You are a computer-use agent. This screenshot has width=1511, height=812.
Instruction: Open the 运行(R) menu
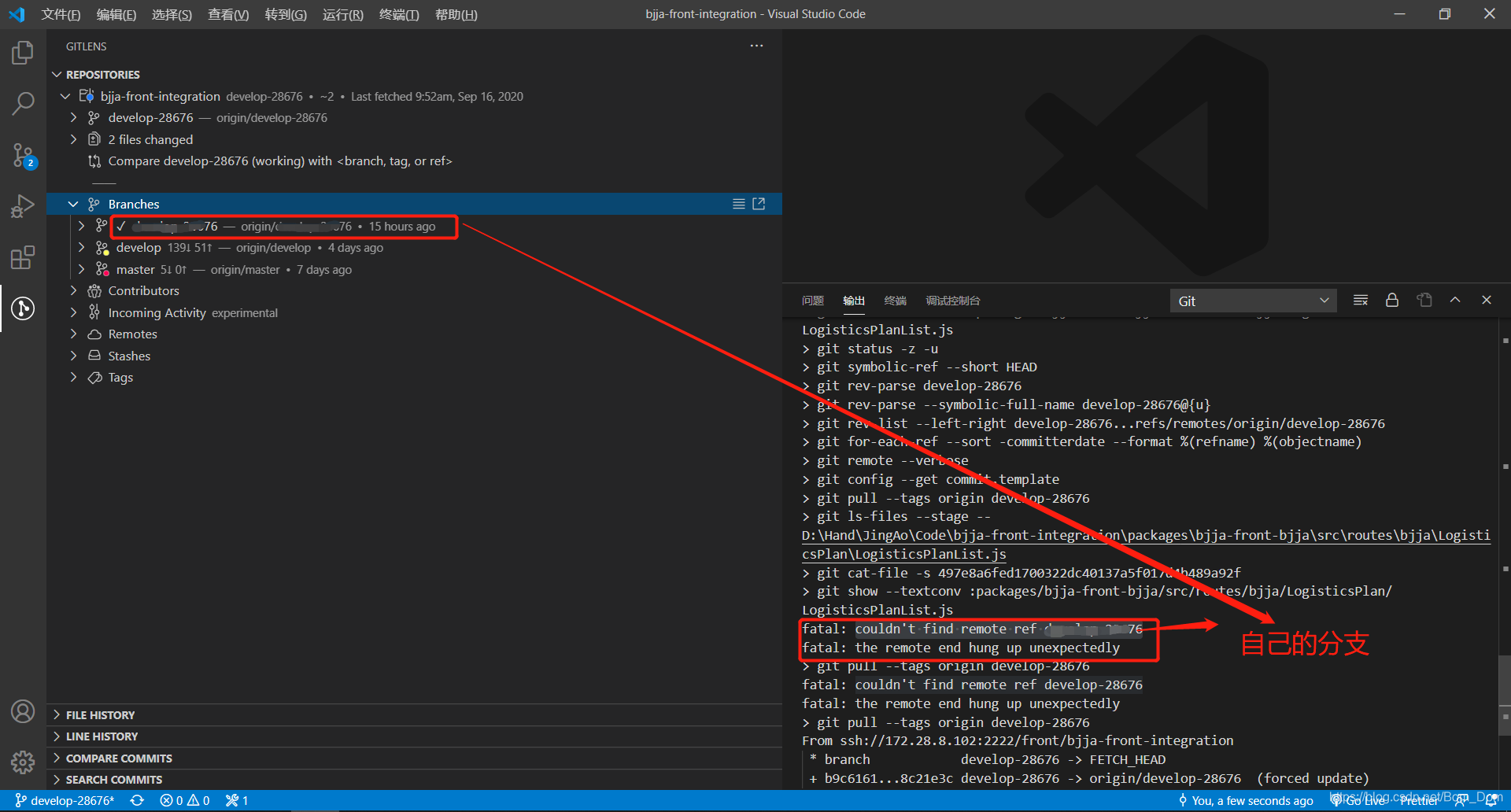point(343,14)
